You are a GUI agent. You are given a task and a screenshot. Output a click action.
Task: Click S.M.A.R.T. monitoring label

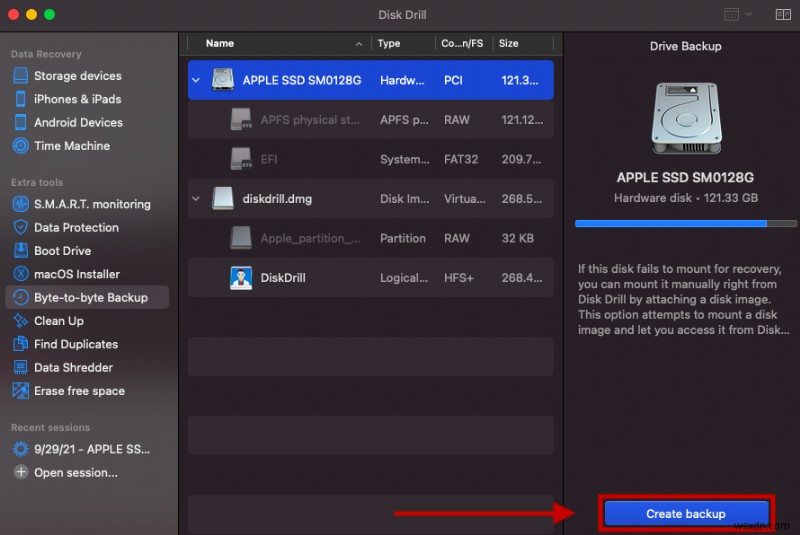pos(92,204)
